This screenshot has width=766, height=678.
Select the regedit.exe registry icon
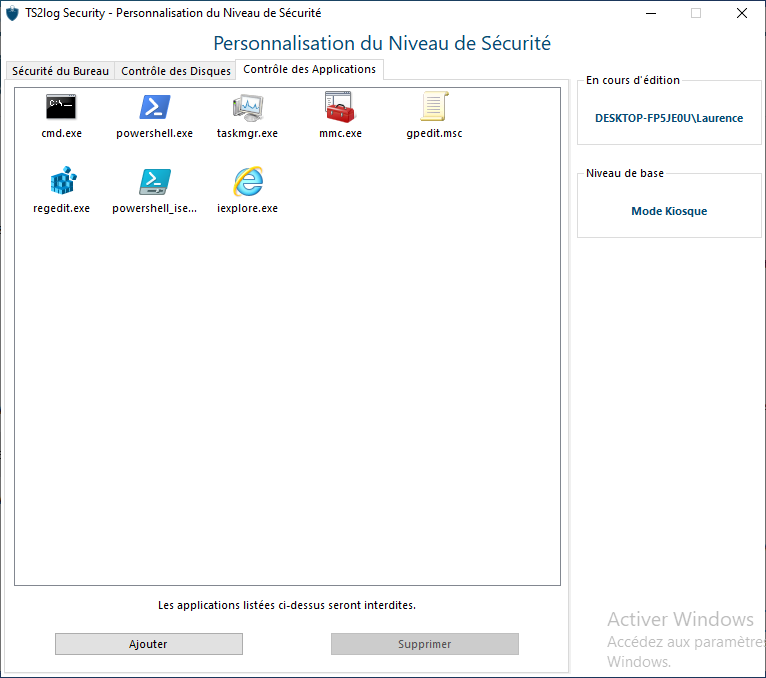point(63,181)
